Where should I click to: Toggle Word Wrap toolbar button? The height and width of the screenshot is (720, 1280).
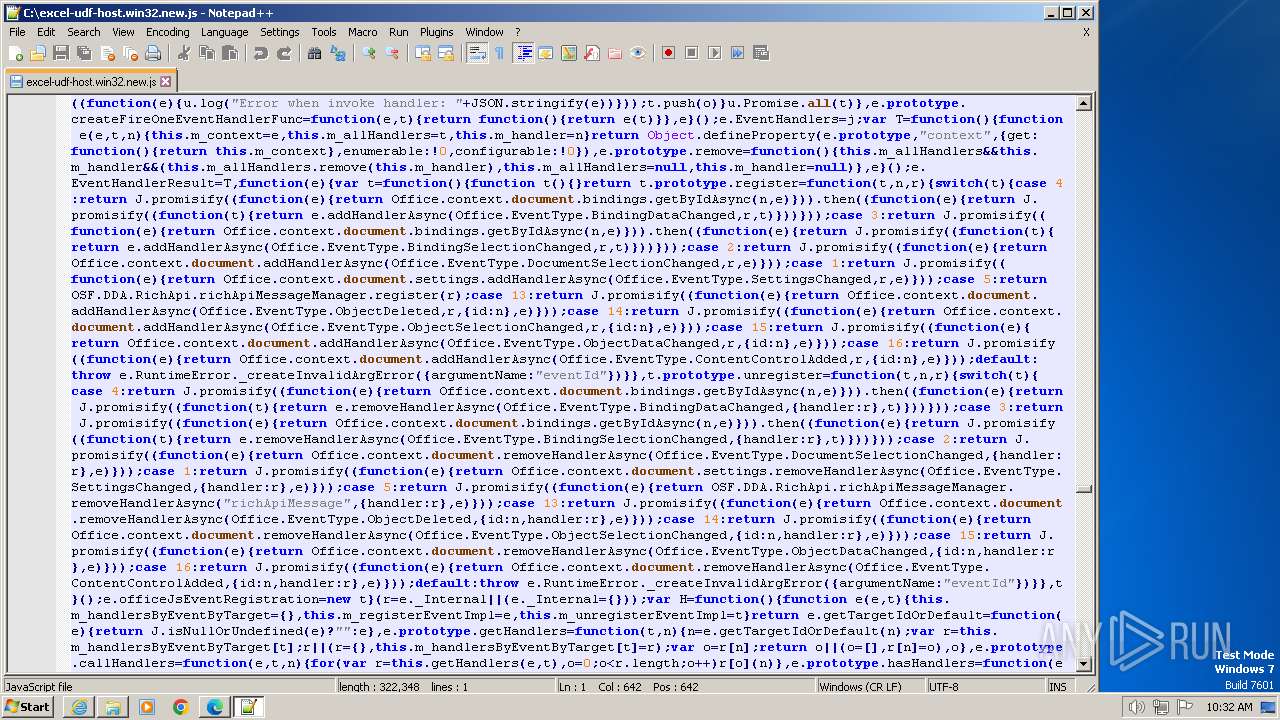pyautogui.click(x=477, y=53)
